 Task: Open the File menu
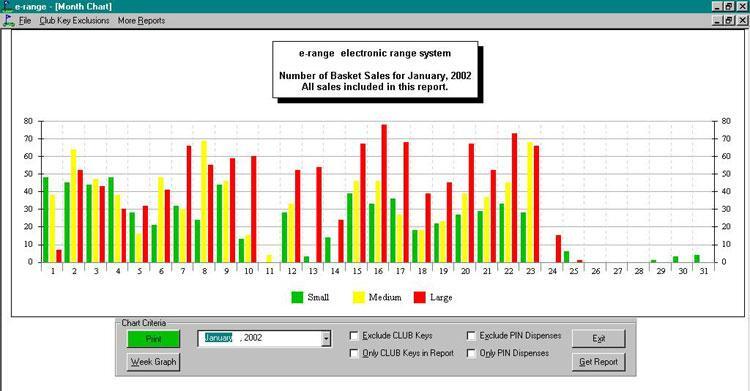point(25,21)
